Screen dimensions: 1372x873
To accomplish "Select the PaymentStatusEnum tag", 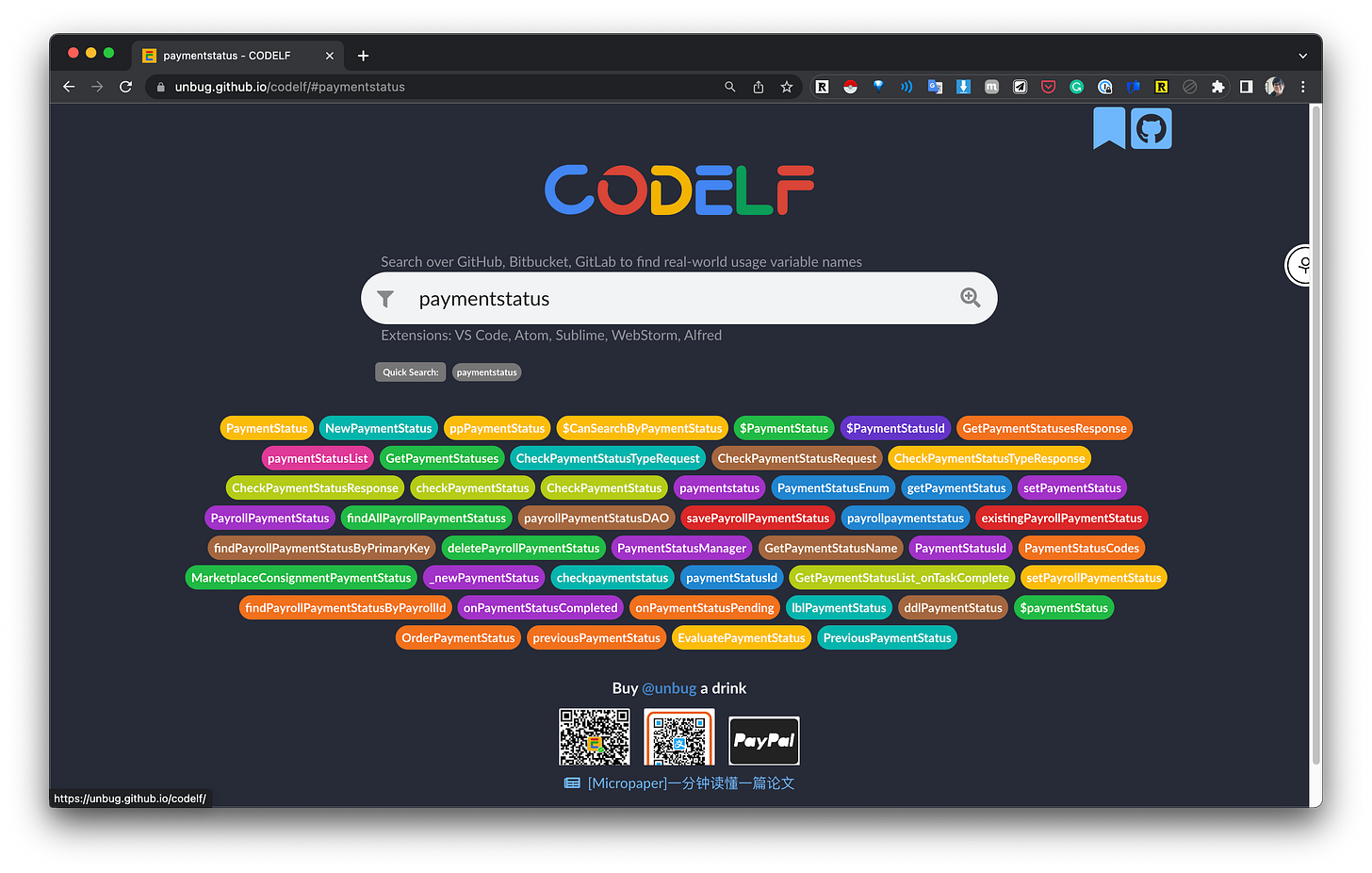I will pyautogui.click(x=833, y=488).
